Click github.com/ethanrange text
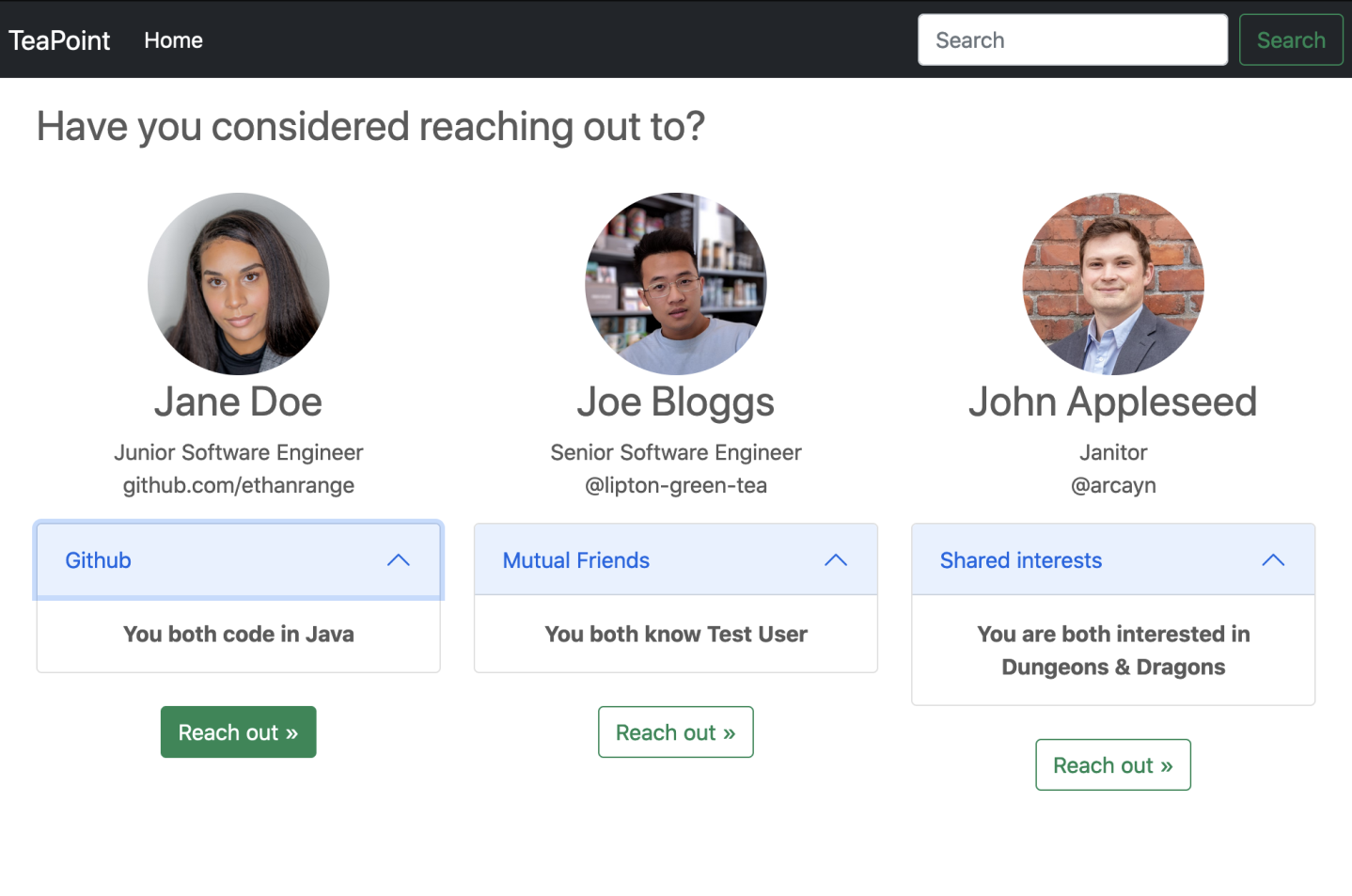 click(239, 485)
